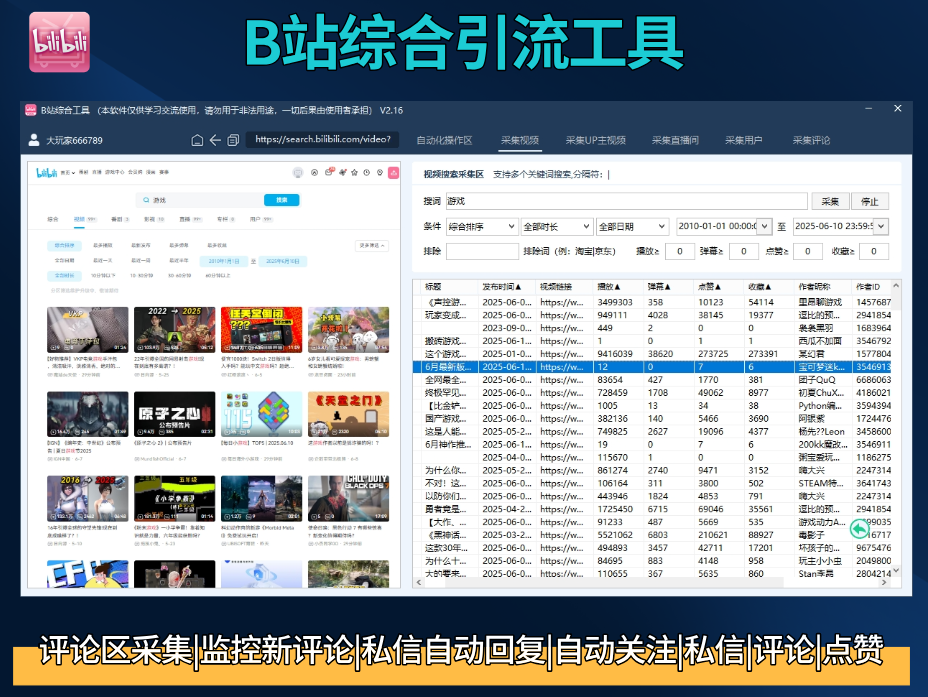Open the favorites star icon on the bilibili page
Screen dimensions: 928x697
[x=354, y=170]
